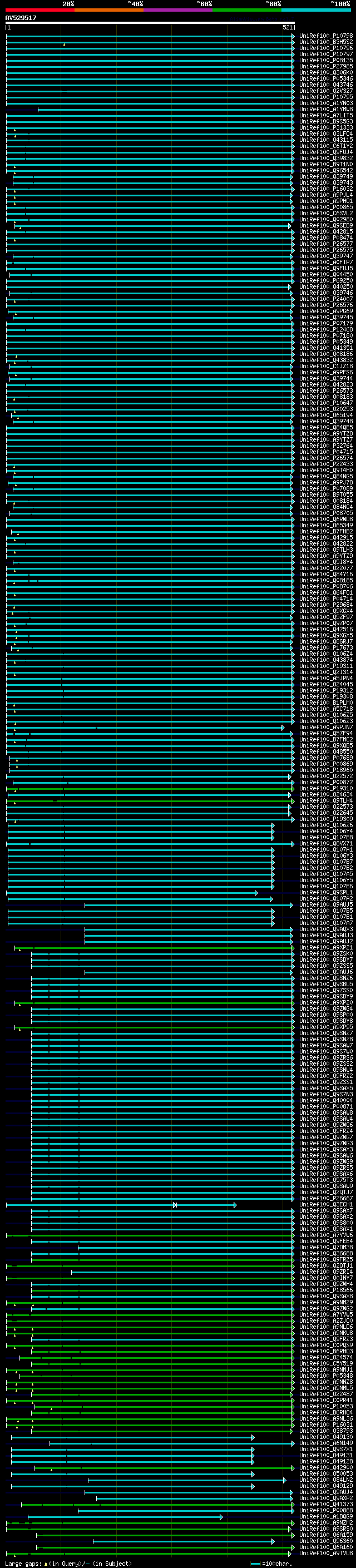This screenshot has height=1568, width=356.
Task: Select the UniRef100_P16032 label
Action: click(x=326, y=189)
